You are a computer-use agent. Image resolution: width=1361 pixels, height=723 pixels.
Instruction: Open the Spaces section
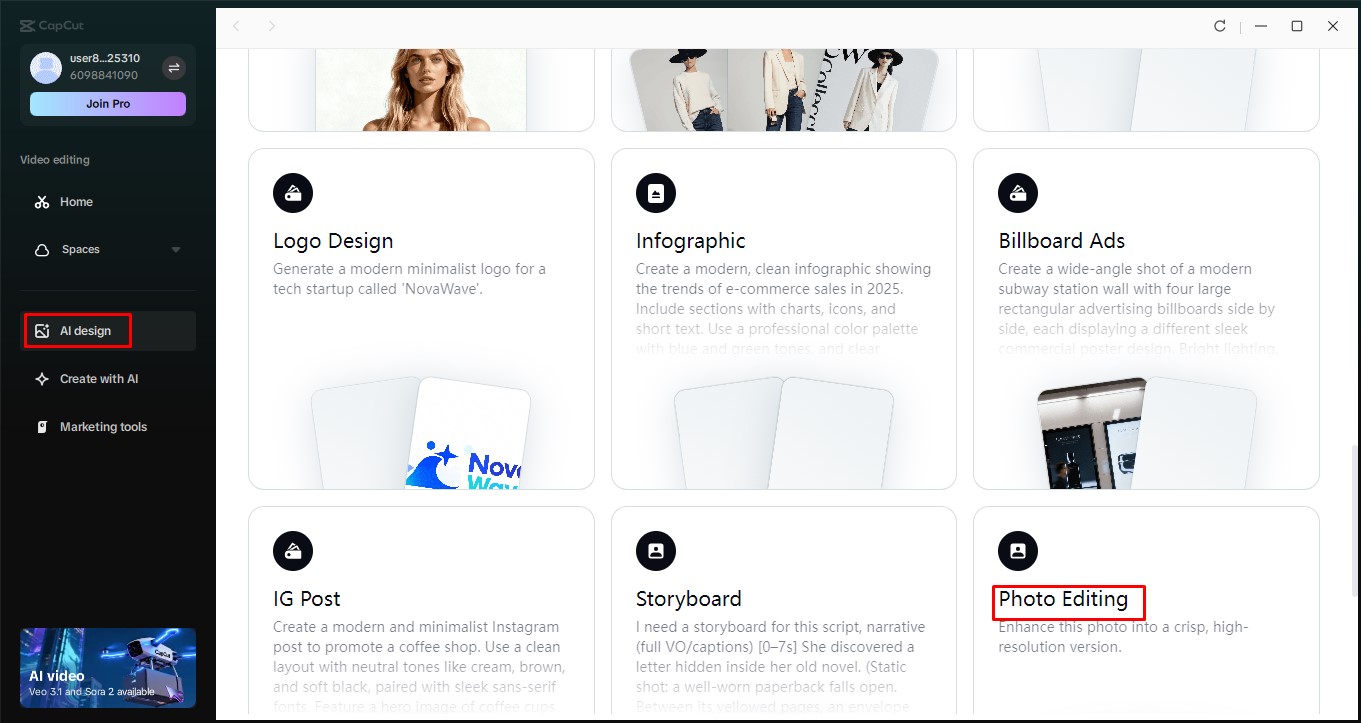(x=82, y=249)
